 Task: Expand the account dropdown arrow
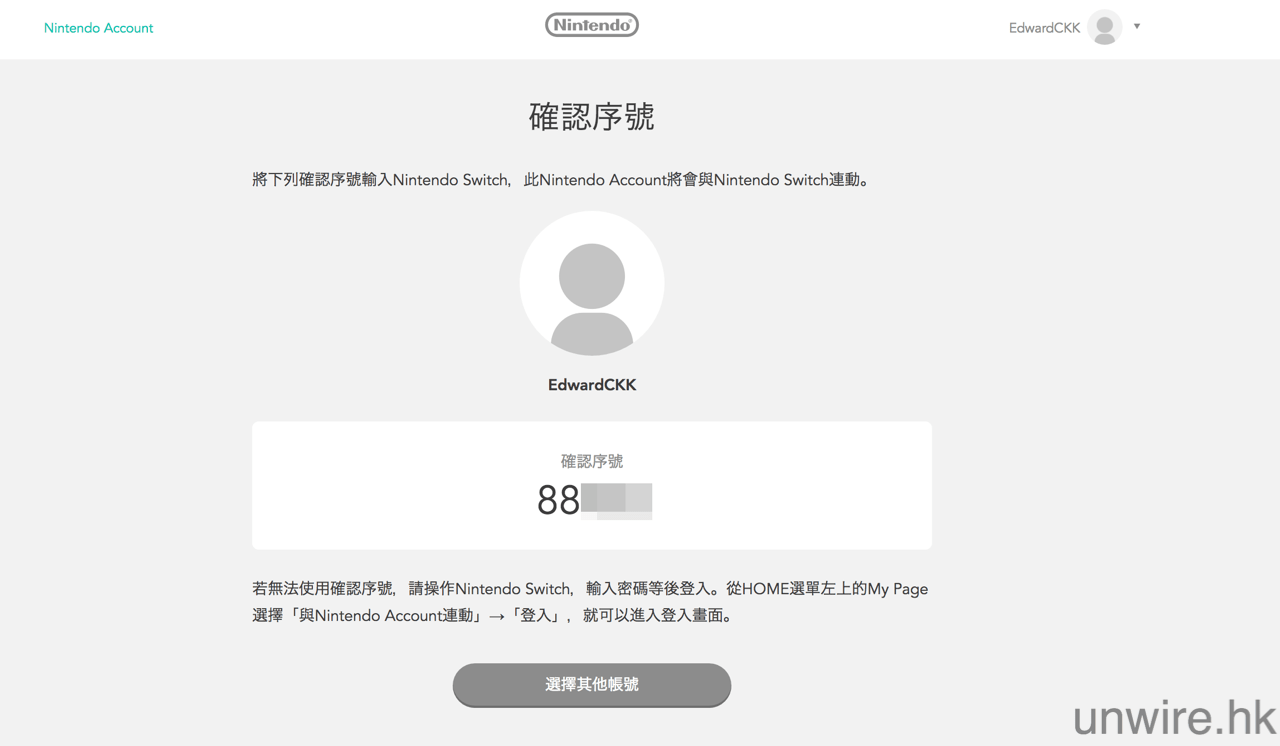[x=1137, y=27]
